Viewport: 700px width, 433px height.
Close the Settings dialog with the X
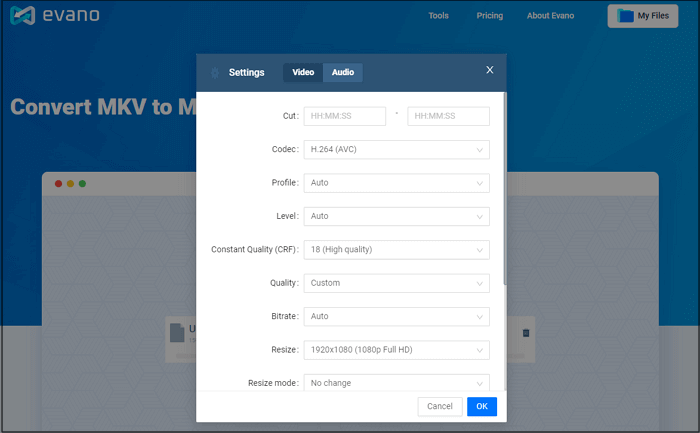click(x=489, y=70)
